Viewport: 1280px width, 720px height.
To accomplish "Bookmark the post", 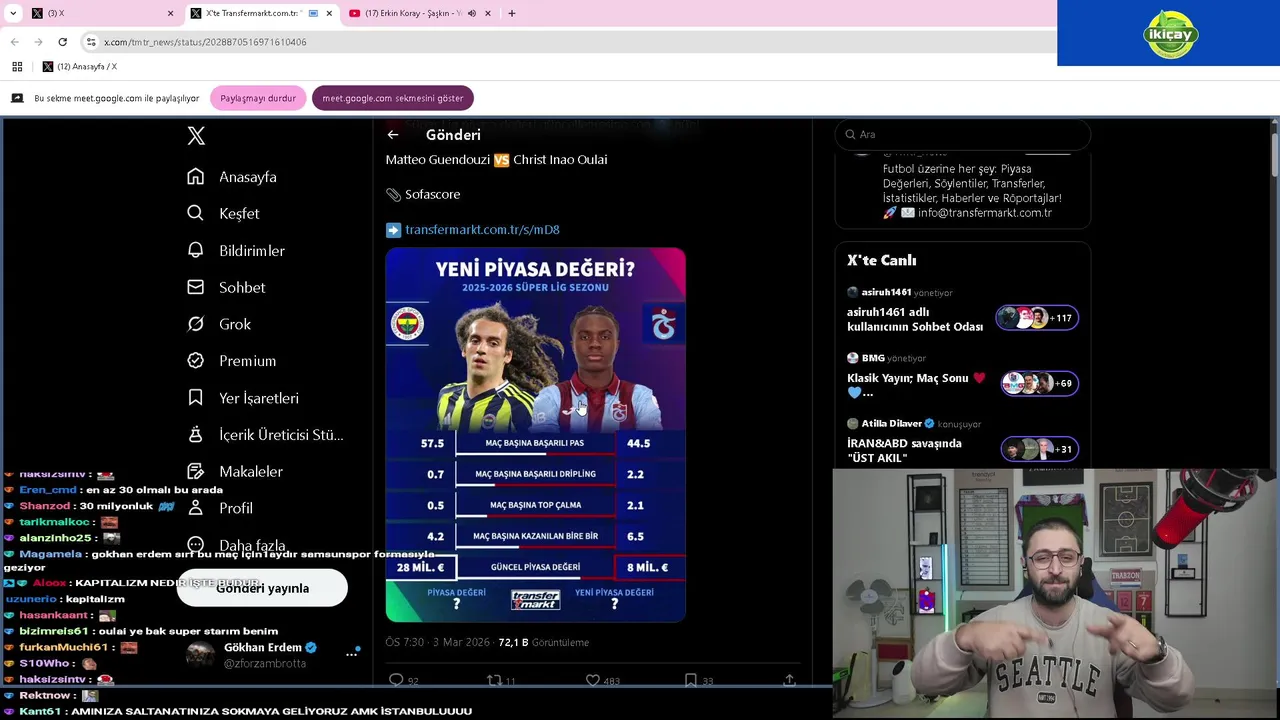I will pos(691,680).
